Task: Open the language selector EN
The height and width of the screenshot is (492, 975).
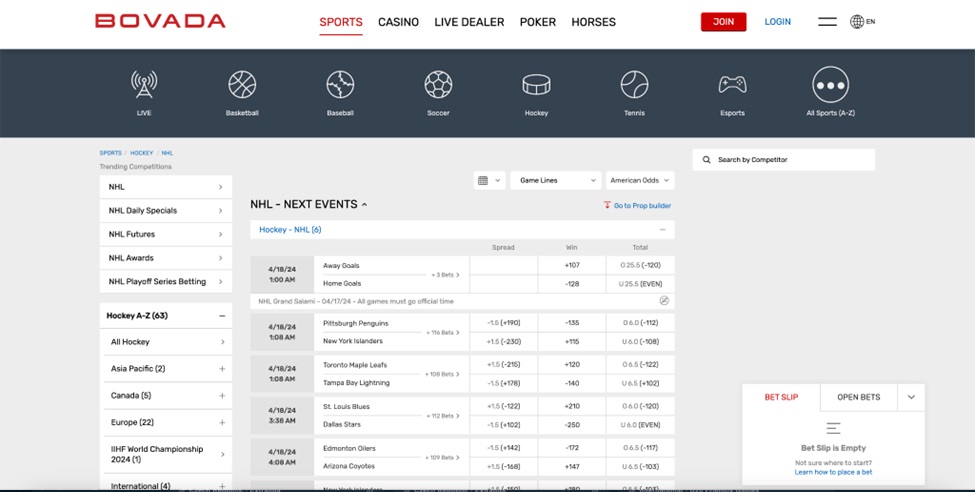Action: [862, 22]
